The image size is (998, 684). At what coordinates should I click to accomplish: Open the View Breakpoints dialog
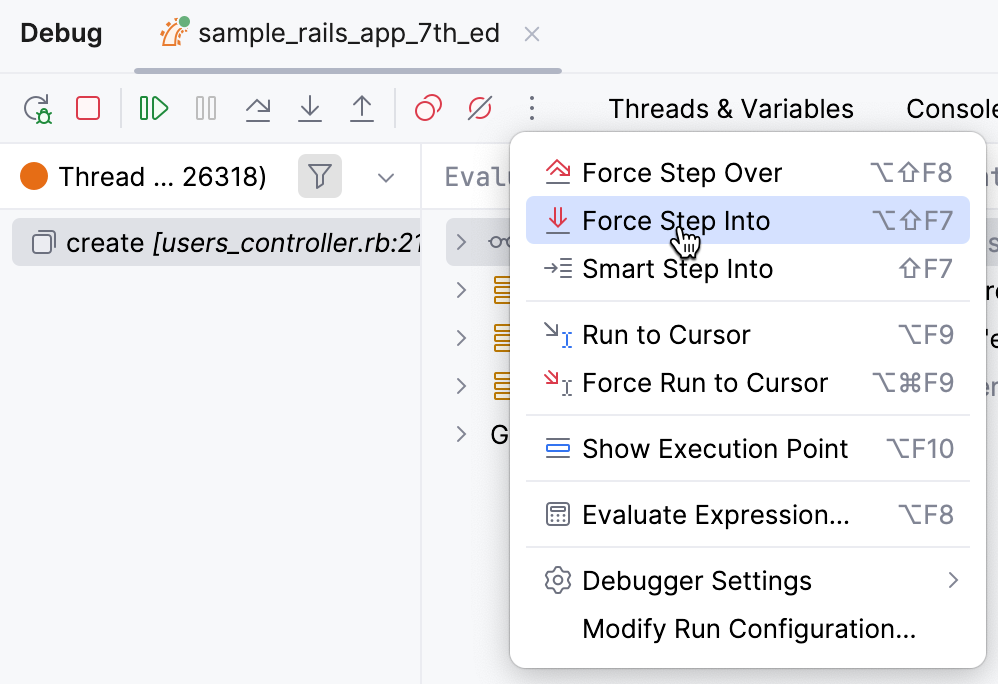click(x=427, y=108)
